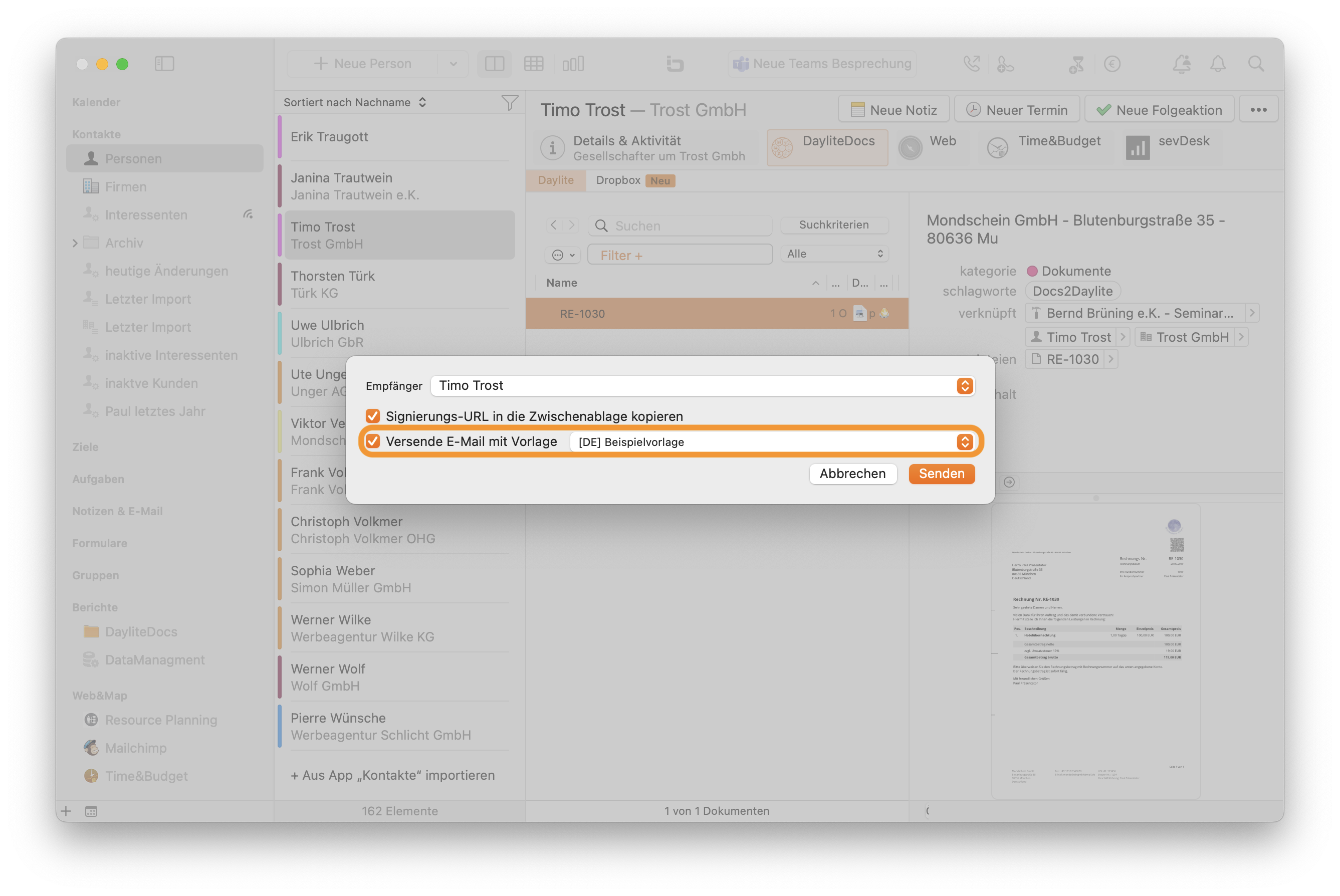1340x896 pixels.
Task: Open the more options ellipsis button
Action: [1258, 110]
